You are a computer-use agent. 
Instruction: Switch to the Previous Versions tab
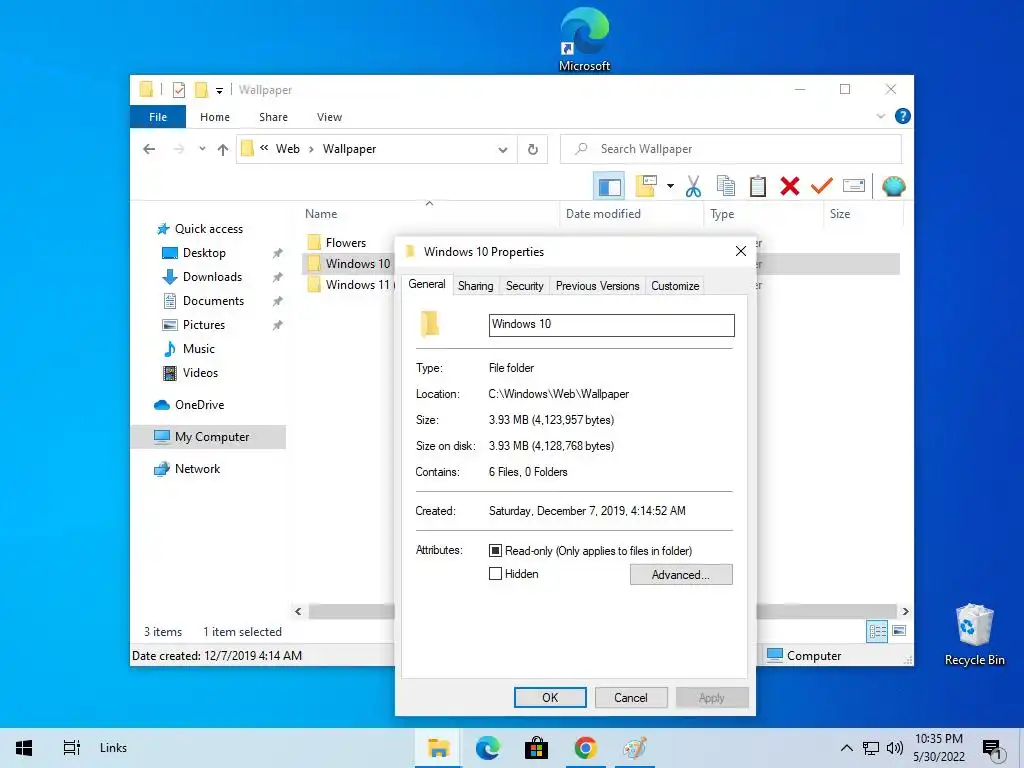[x=598, y=286]
